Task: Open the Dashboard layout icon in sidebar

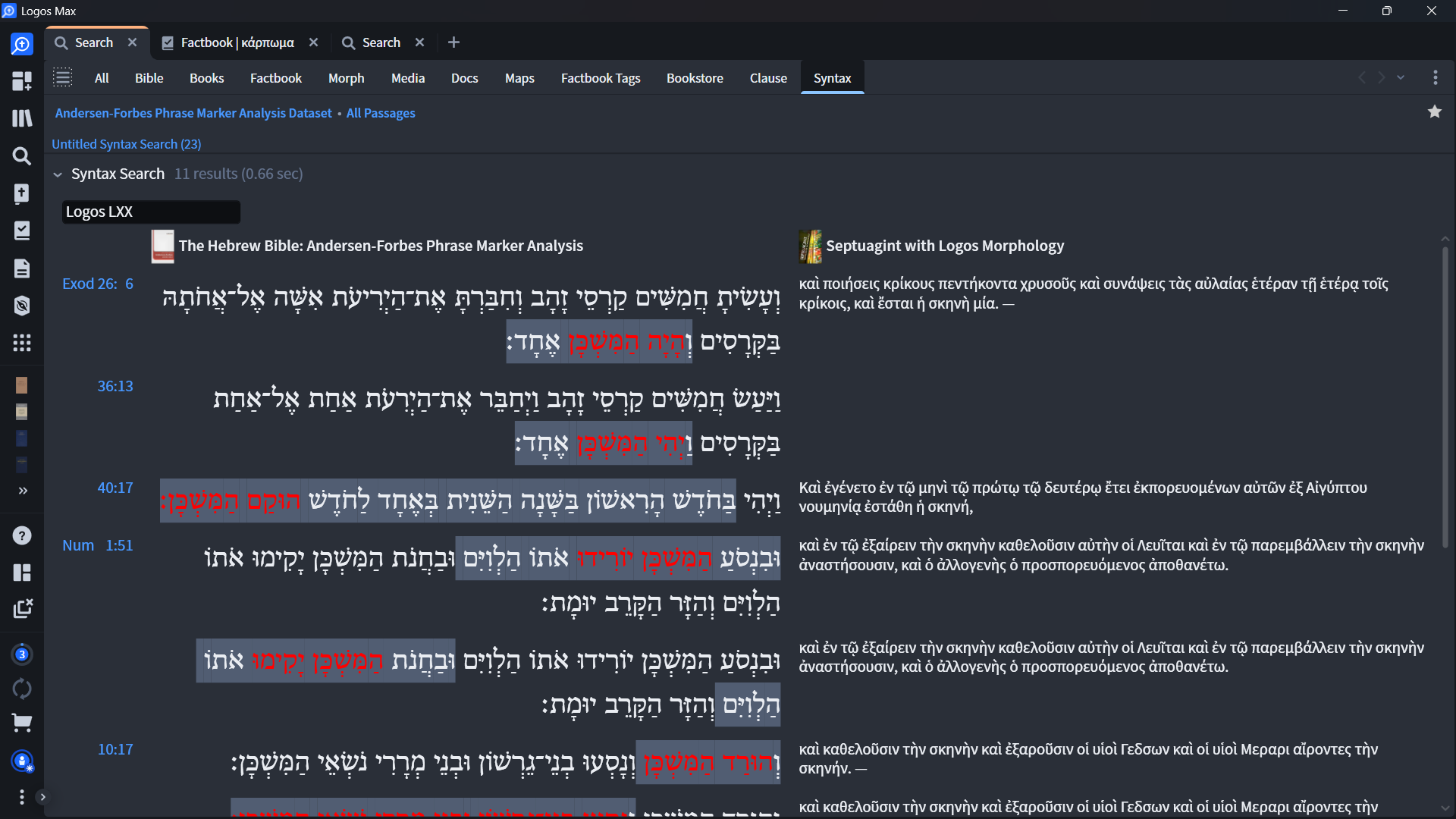Action: point(22,81)
